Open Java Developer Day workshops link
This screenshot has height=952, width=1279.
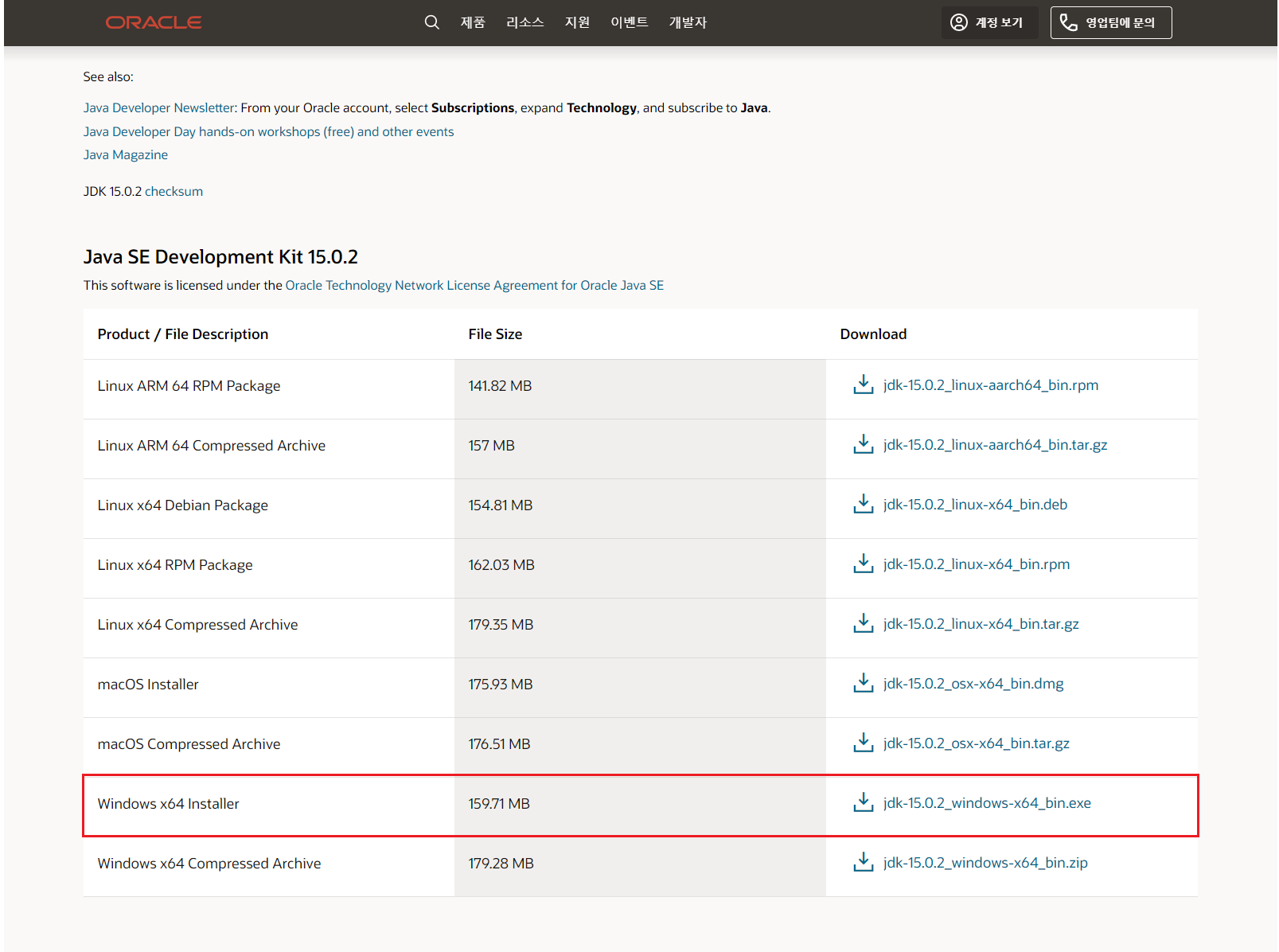pos(269,131)
